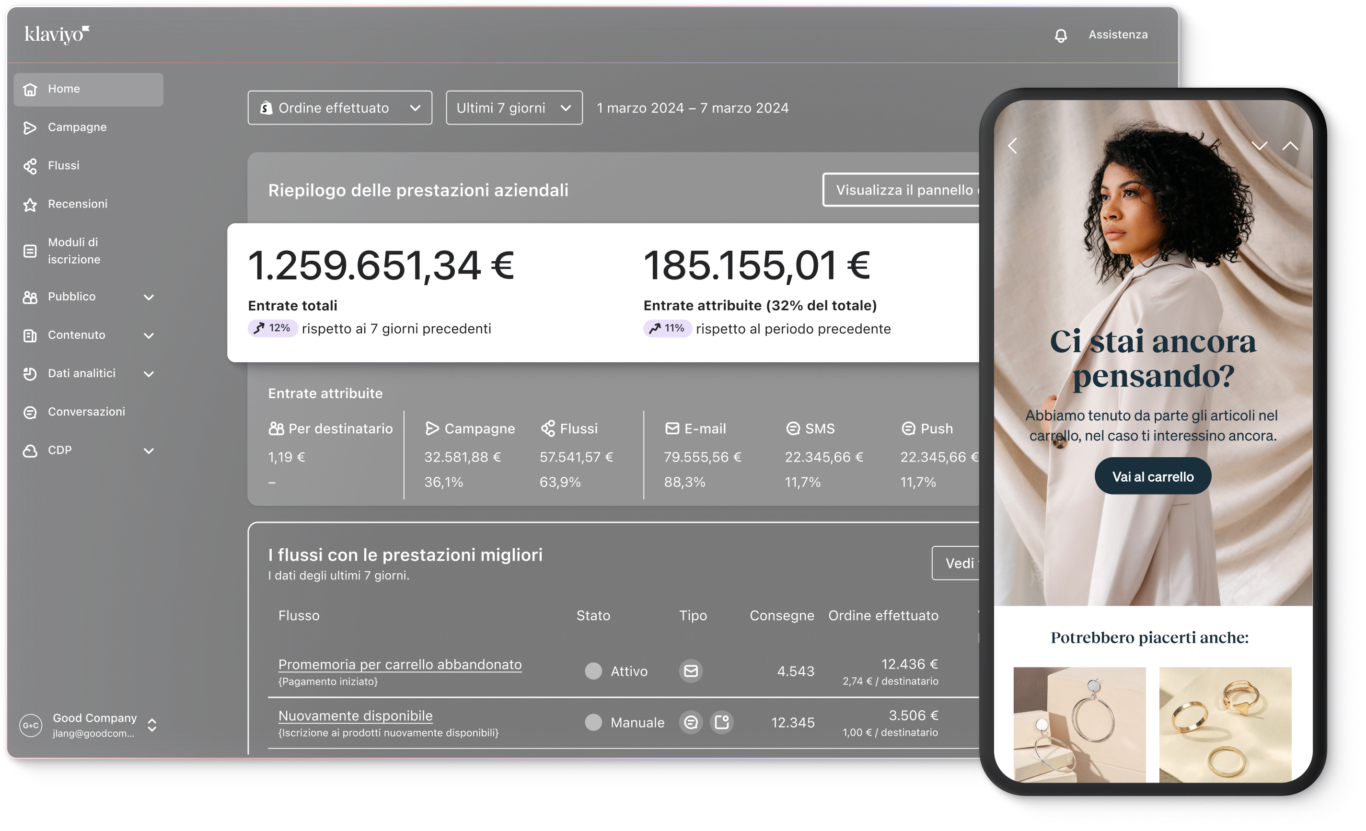Click the E-mail envelope icon

[x=672, y=428]
